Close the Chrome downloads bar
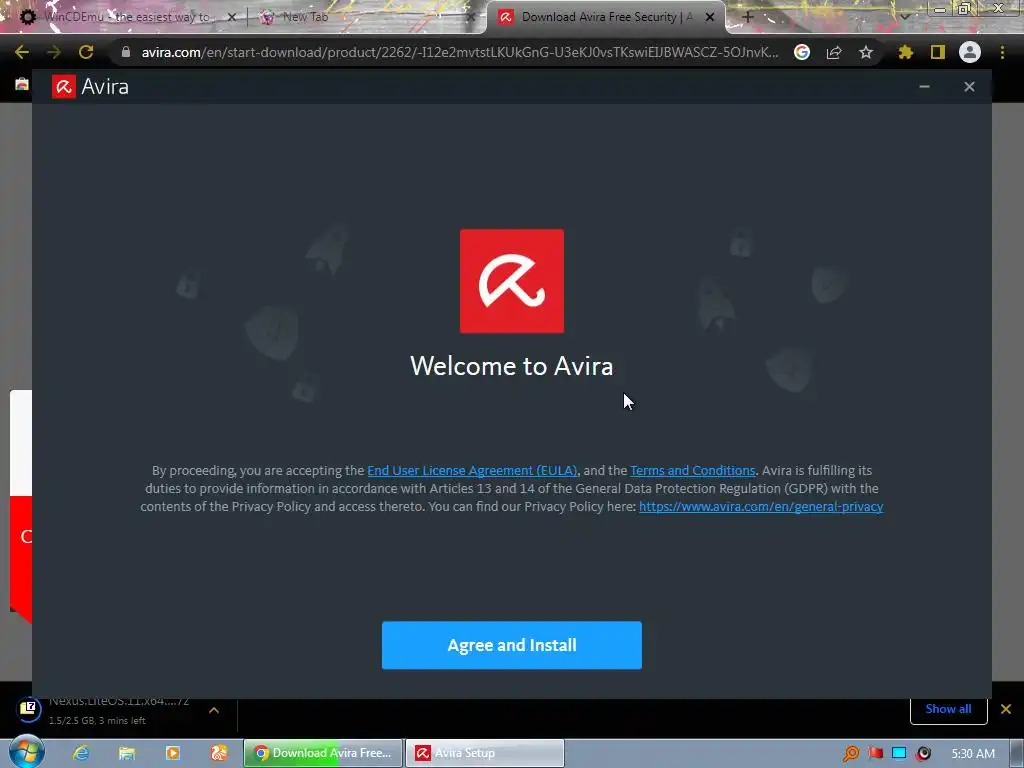This screenshot has height=768, width=1024. pos(1006,709)
